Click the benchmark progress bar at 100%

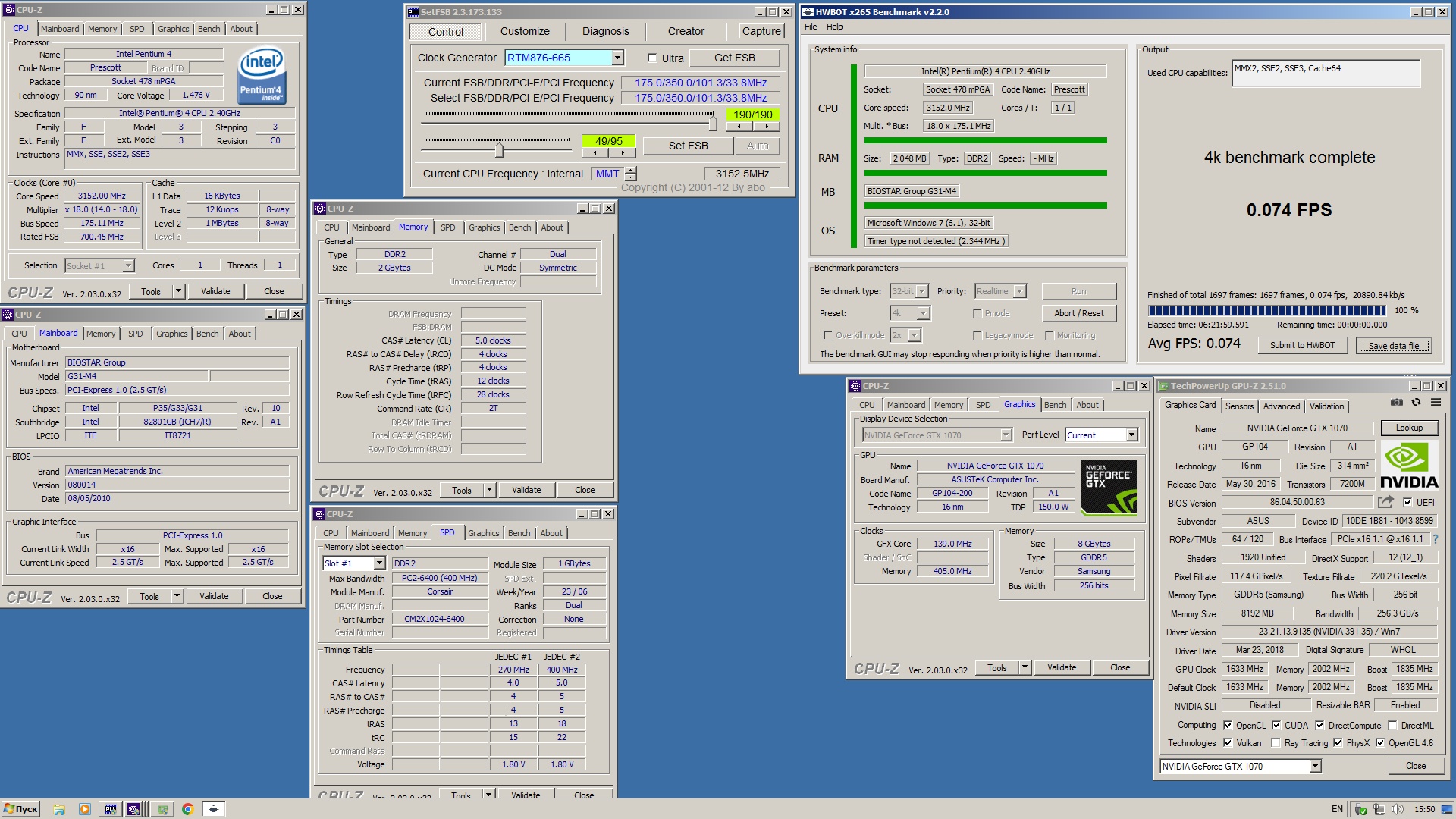1266,311
